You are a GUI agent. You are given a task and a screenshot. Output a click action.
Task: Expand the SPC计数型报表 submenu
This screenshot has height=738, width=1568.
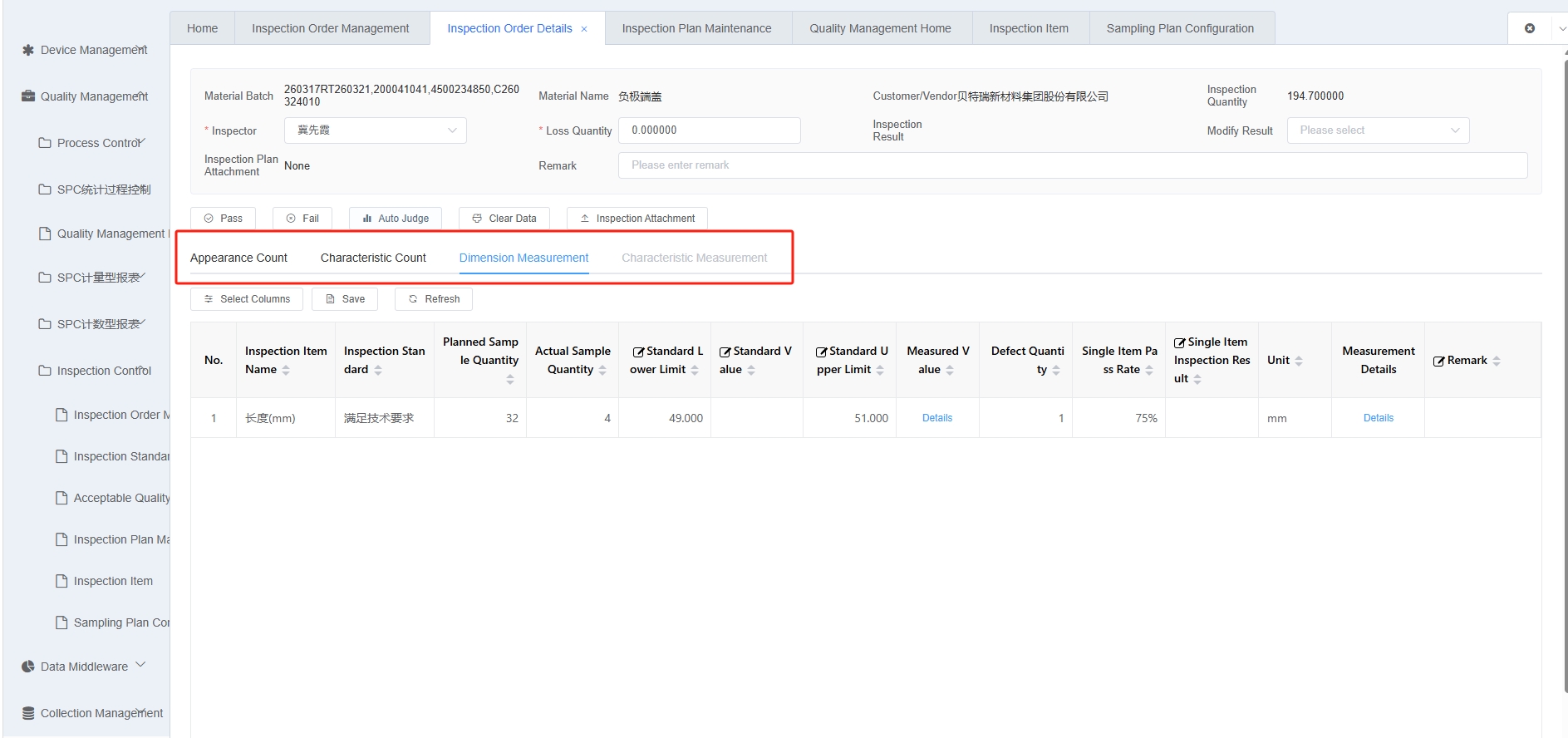coord(140,323)
